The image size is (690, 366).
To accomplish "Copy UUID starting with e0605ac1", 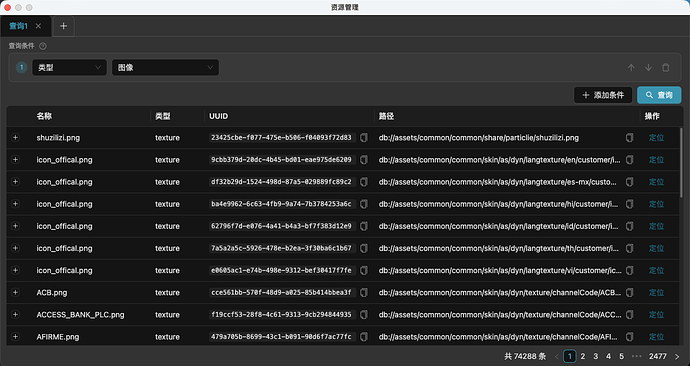I will [364, 270].
